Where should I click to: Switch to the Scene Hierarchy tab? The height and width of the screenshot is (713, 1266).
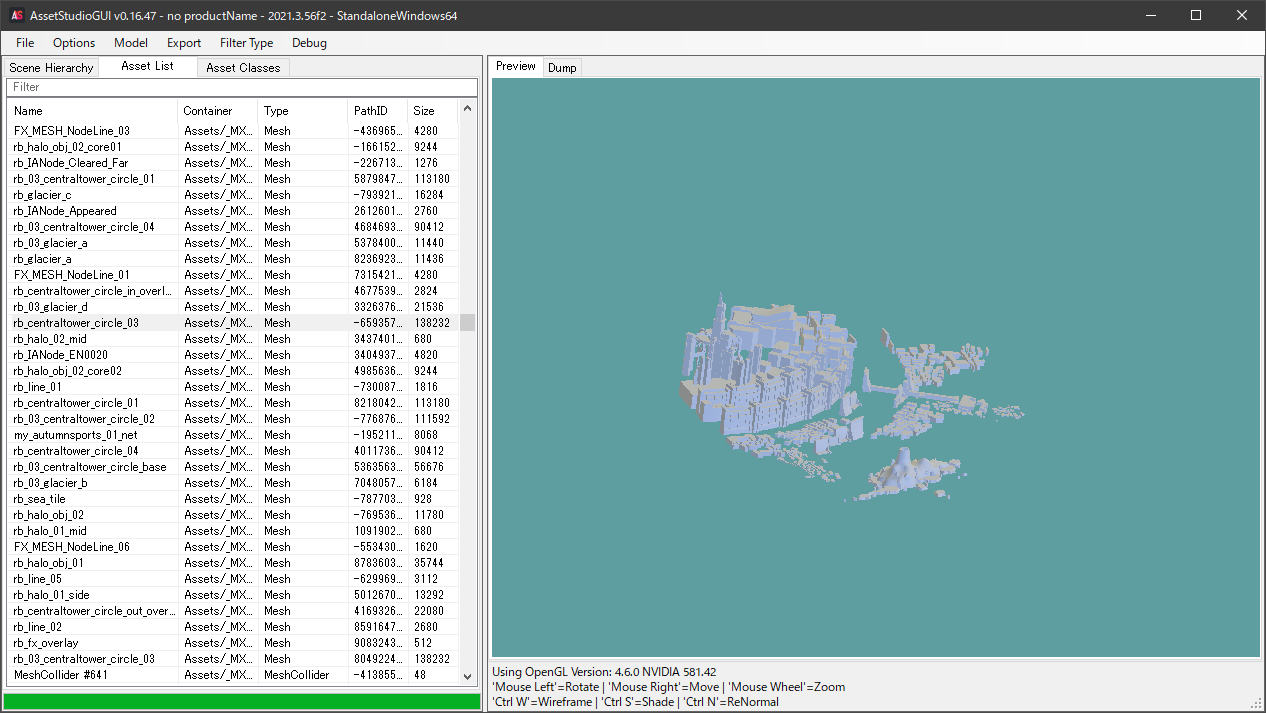click(x=51, y=68)
